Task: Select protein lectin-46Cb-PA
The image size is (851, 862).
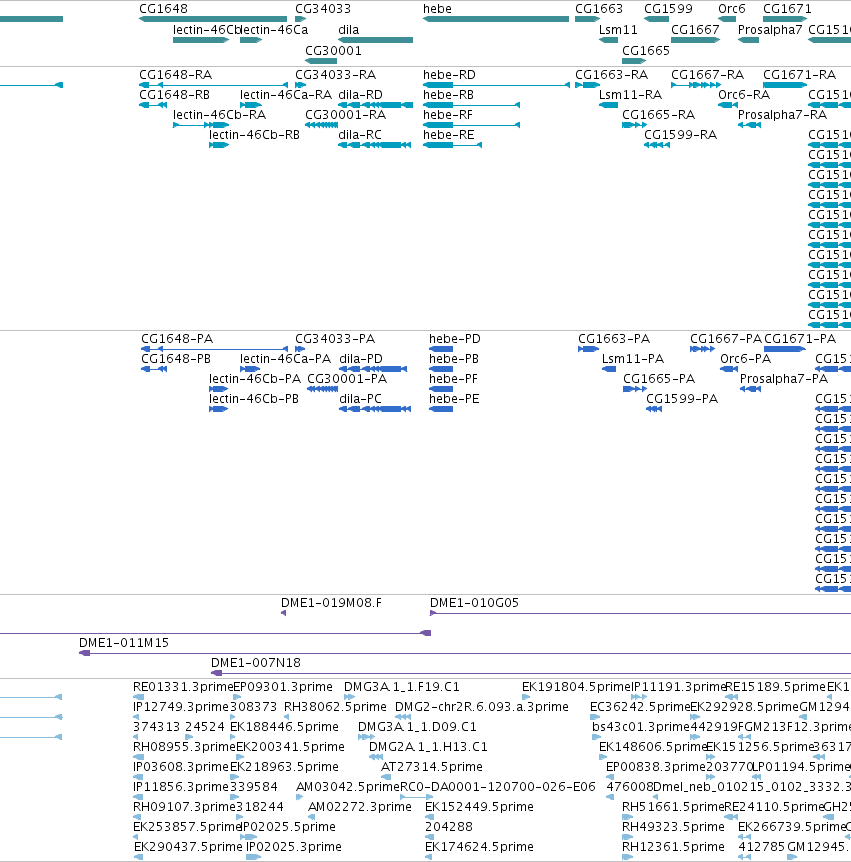Action: 255,379
